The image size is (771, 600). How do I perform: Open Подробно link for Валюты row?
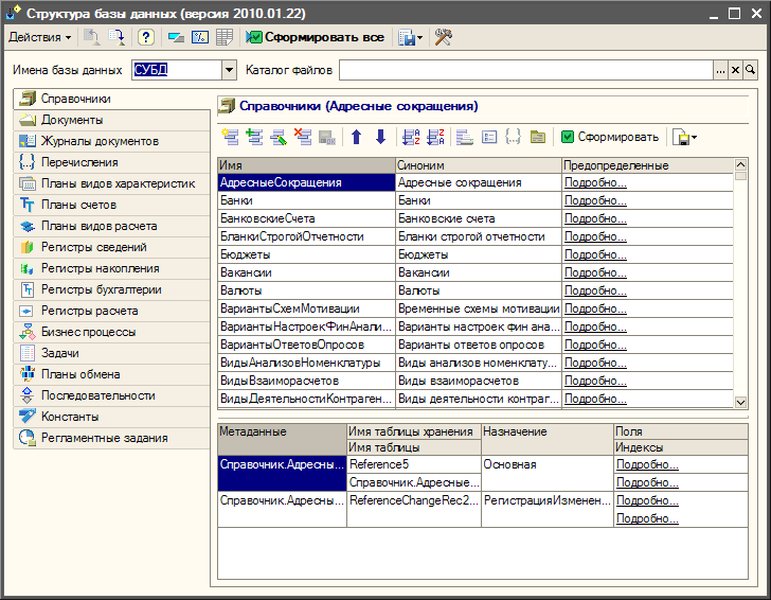coord(595,291)
